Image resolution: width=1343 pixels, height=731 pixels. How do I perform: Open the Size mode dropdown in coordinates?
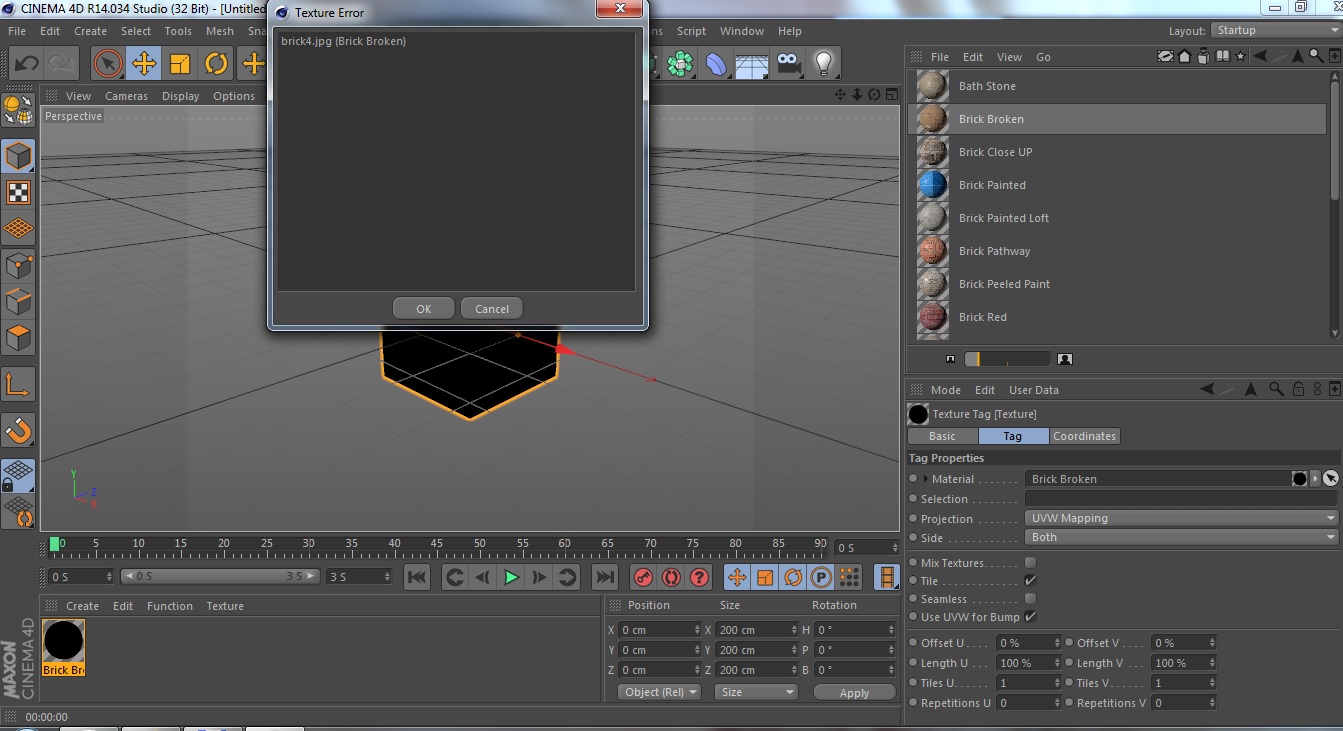click(x=757, y=692)
